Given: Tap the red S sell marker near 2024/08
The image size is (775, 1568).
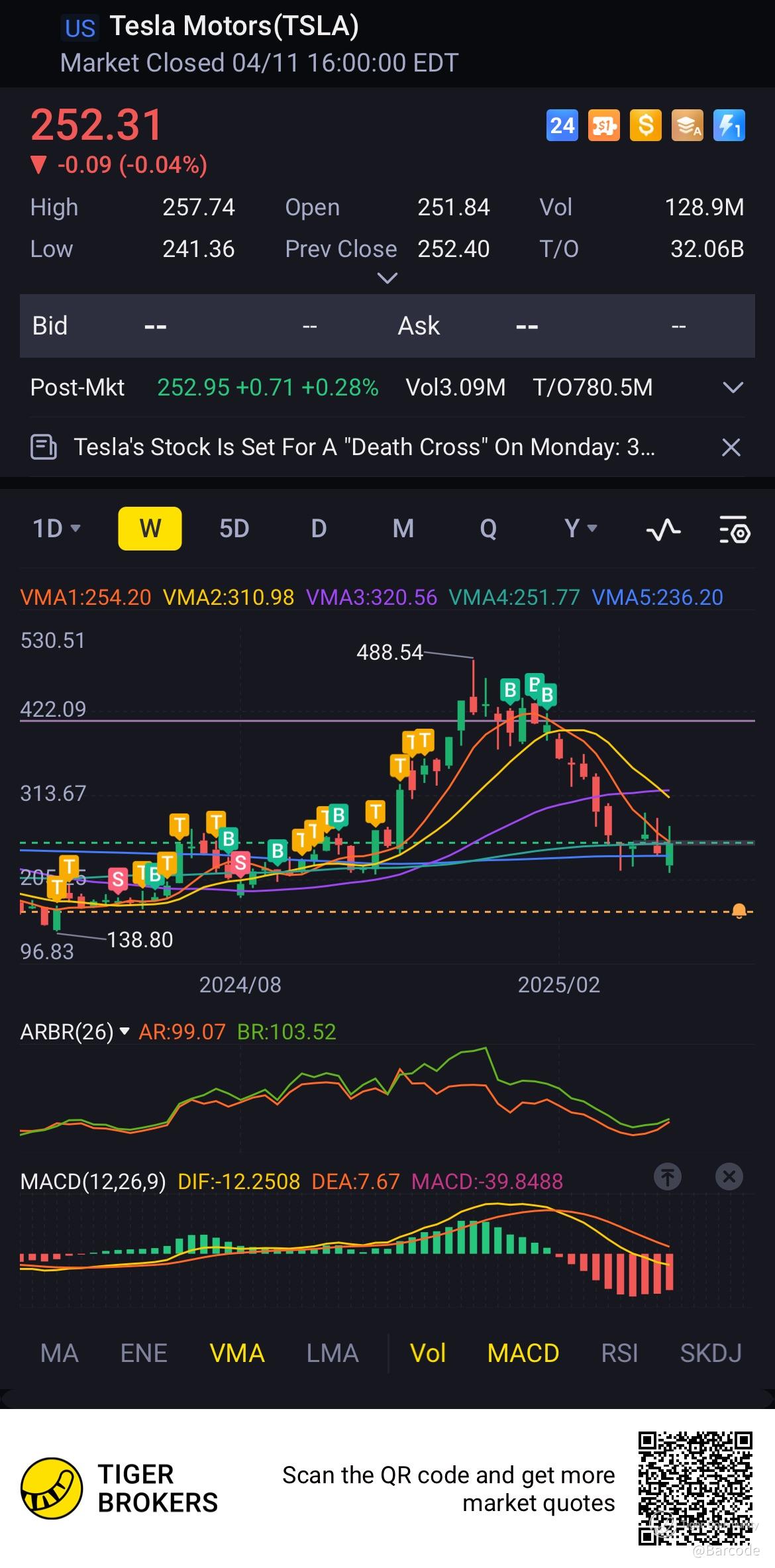Looking at the screenshot, I should coord(240,862).
